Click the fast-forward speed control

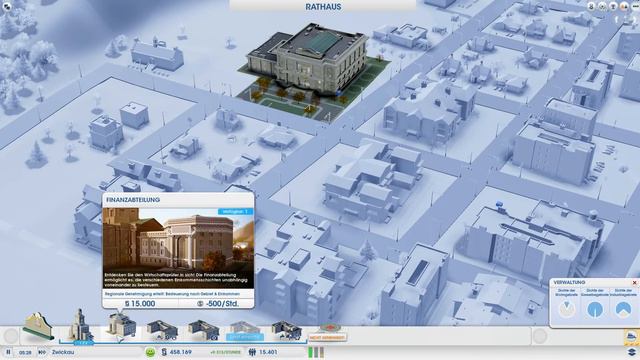pos(42,352)
